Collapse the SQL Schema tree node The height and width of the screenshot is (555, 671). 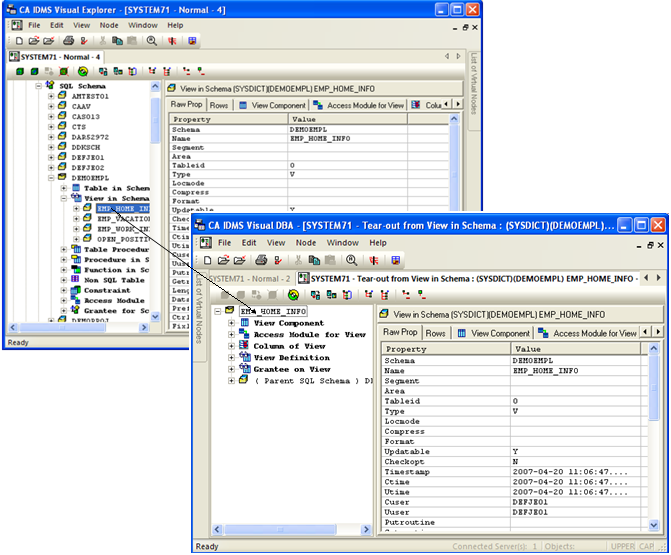(39, 86)
